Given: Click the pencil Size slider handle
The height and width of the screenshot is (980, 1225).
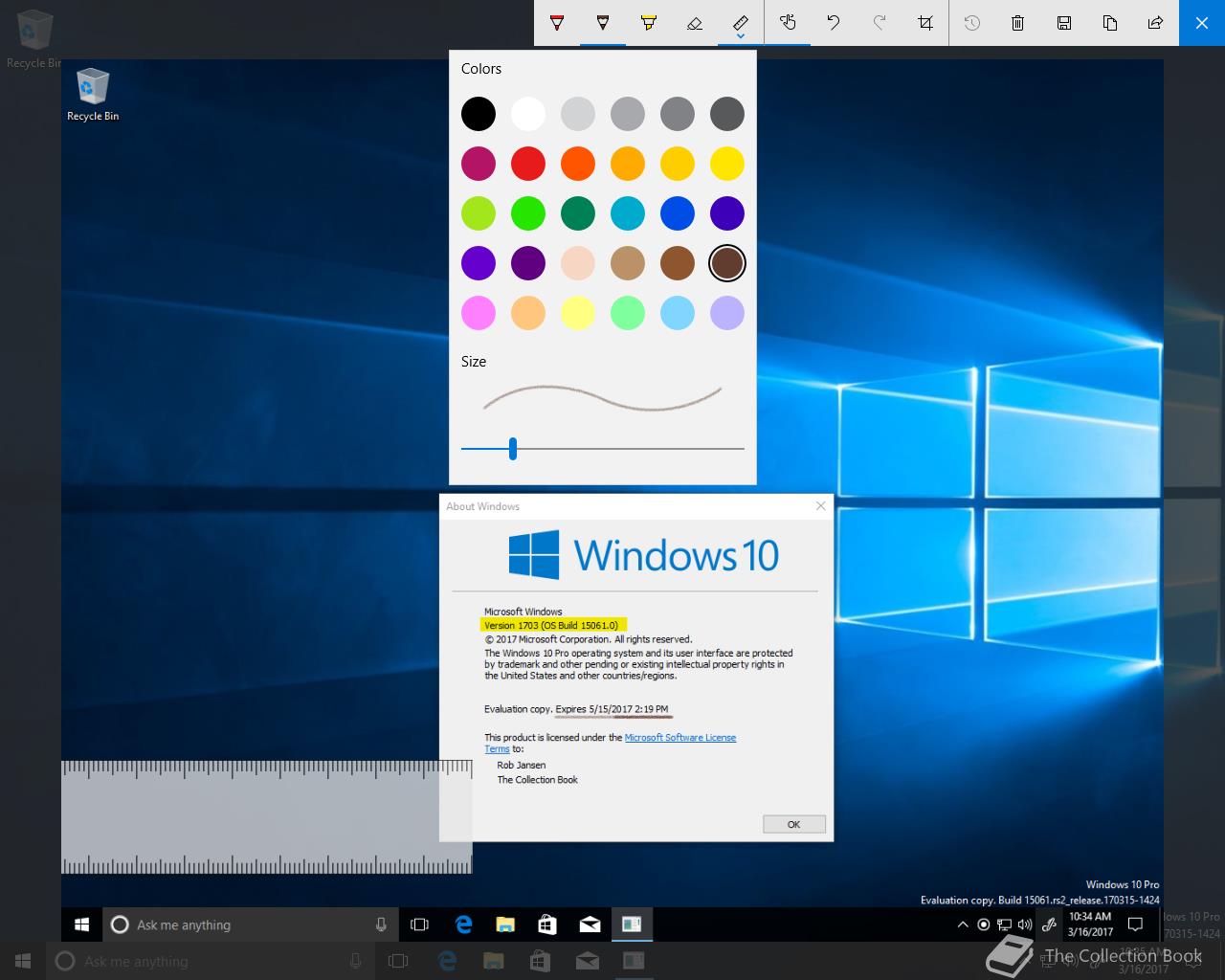Looking at the screenshot, I should (x=513, y=448).
